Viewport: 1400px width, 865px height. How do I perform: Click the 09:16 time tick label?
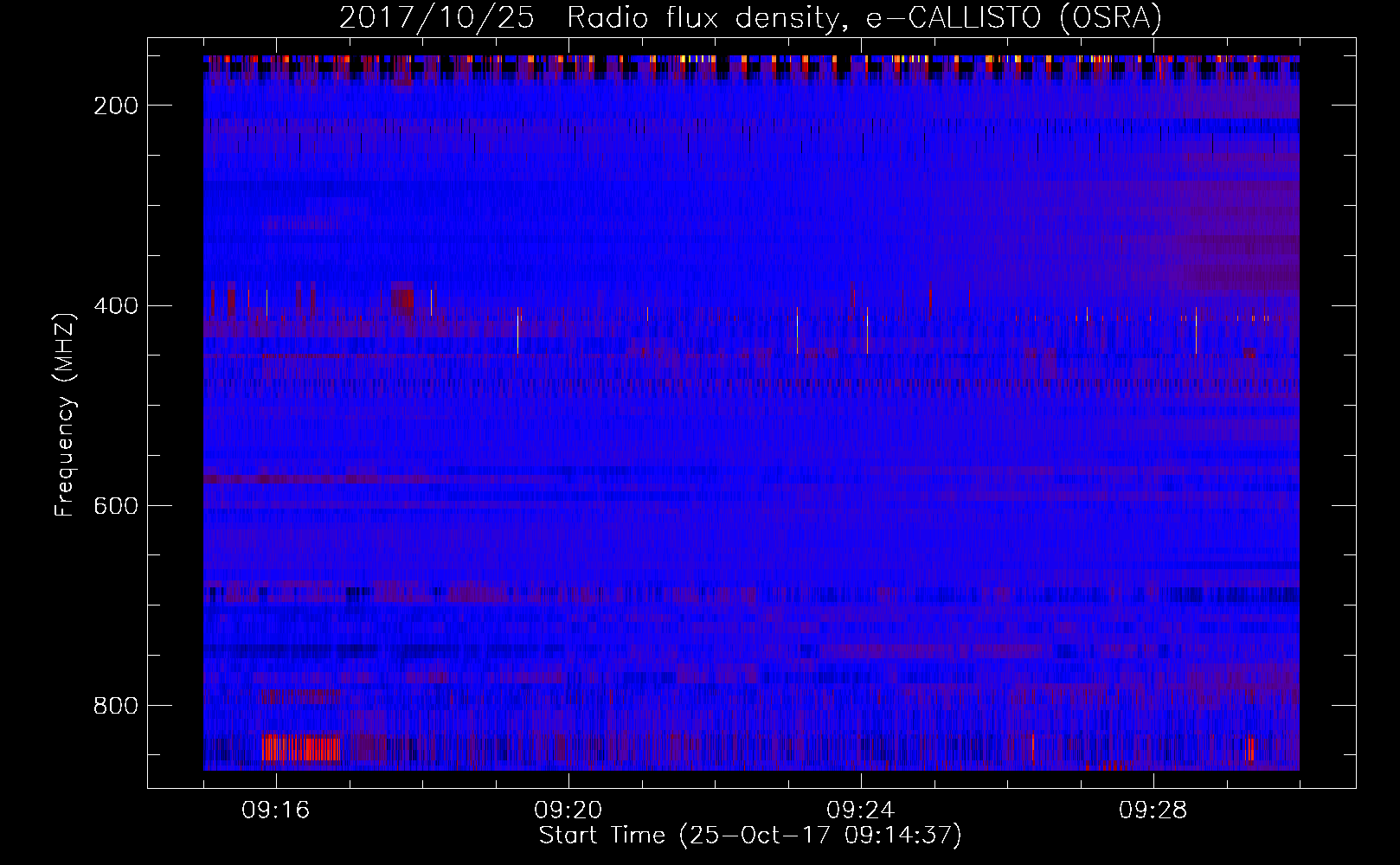click(x=276, y=811)
